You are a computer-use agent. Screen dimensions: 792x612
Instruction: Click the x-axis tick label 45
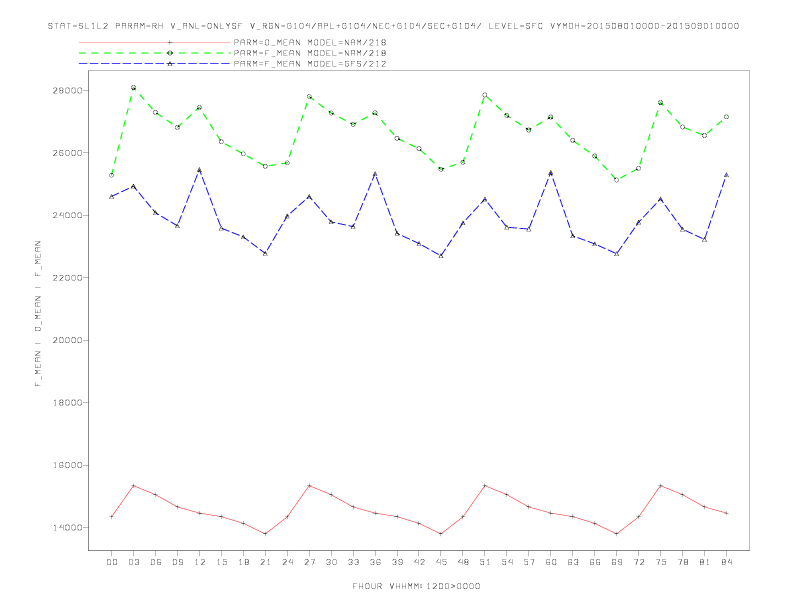pyautogui.click(x=441, y=562)
